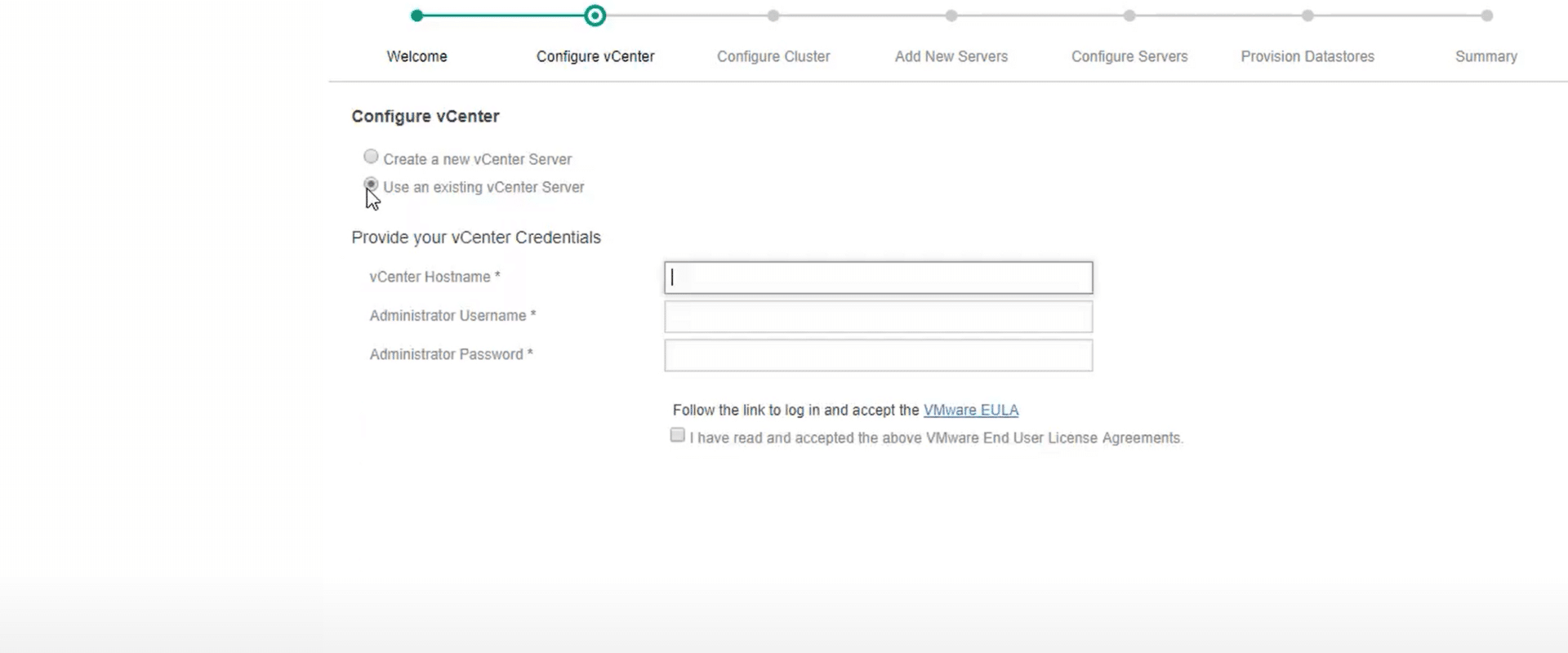Click "Follow the link to log in" text
Viewport: 1568px width, 653px height.
pos(746,410)
